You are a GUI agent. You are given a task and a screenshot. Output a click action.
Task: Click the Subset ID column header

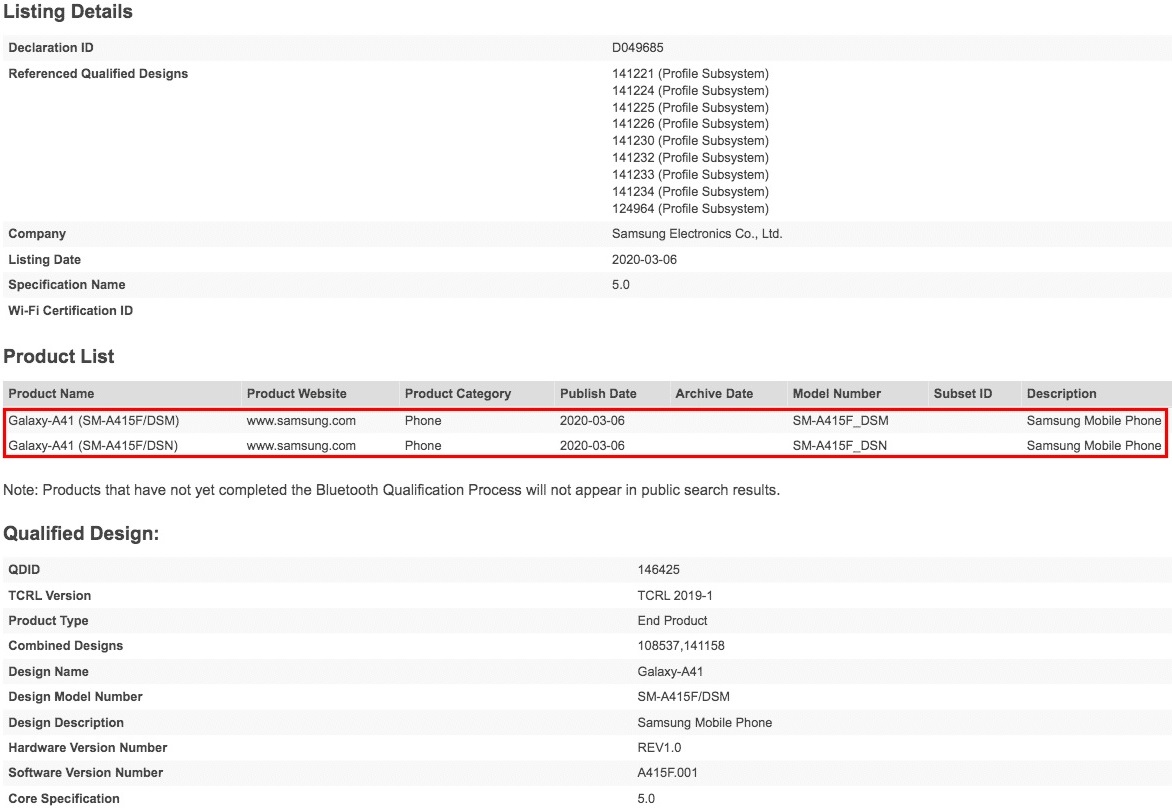click(962, 394)
